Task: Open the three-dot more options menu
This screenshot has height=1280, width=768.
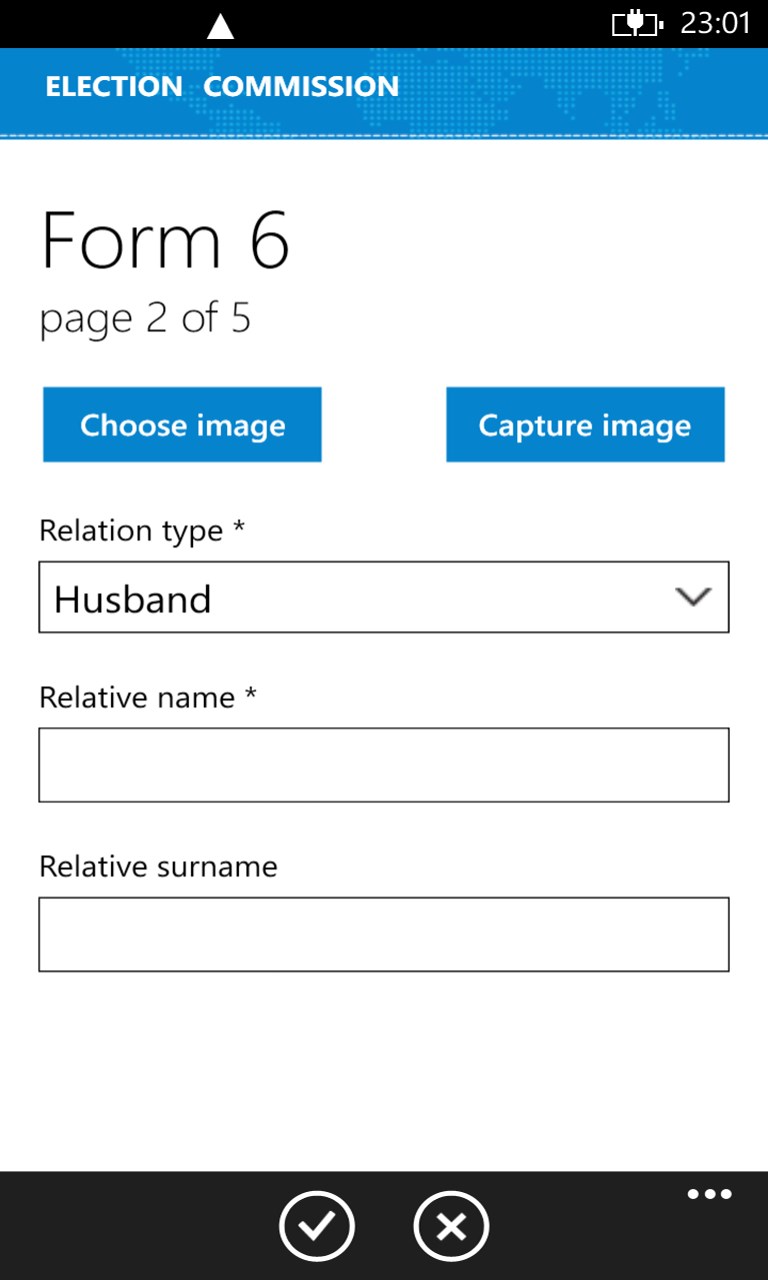Action: pos(709,1194)
